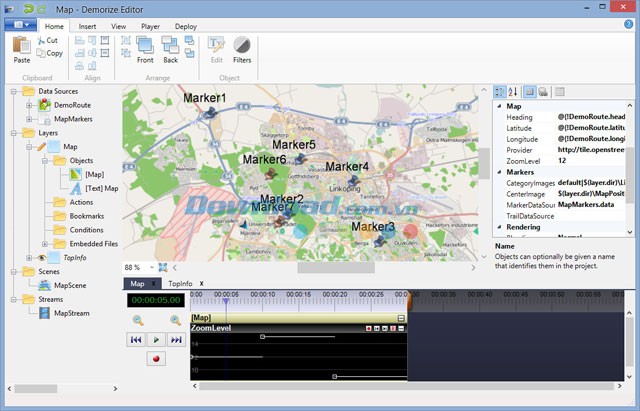
Task: Select the MapScene item in tree
Action: [70, 285]
